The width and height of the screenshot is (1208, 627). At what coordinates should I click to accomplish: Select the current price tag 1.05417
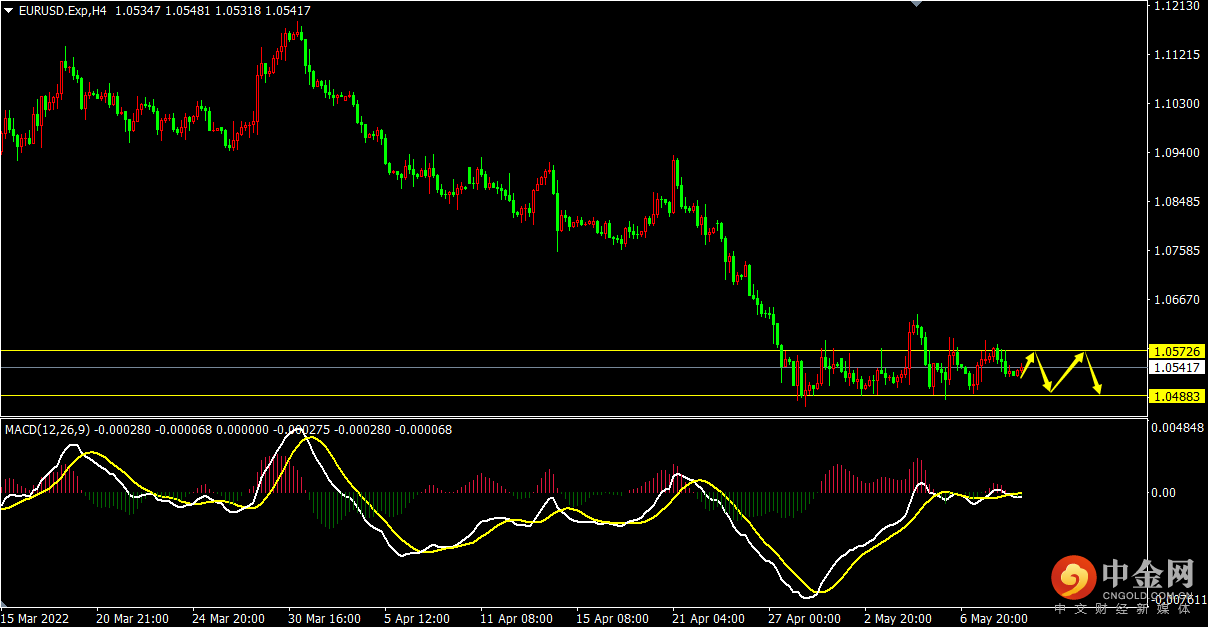point(1176,368)
